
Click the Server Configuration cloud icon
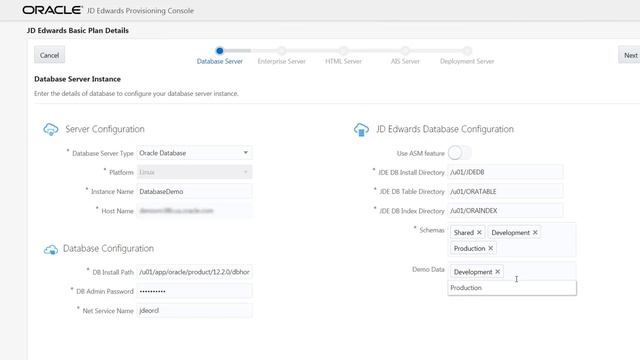click(51, 129)
